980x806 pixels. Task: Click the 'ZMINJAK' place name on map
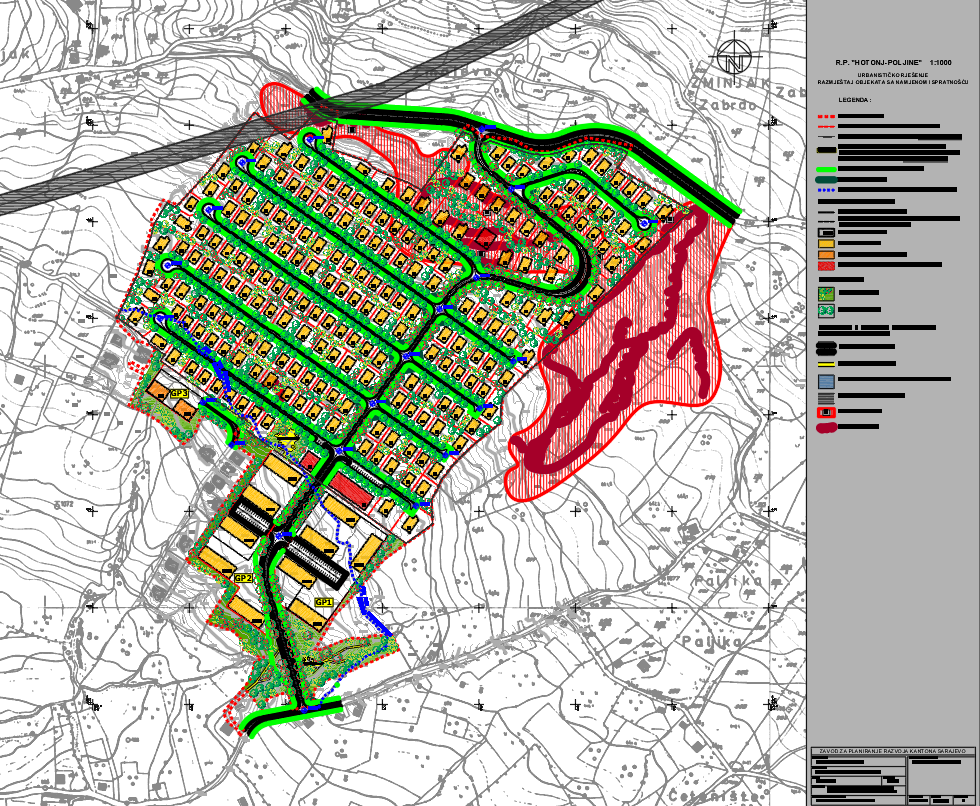729,84
